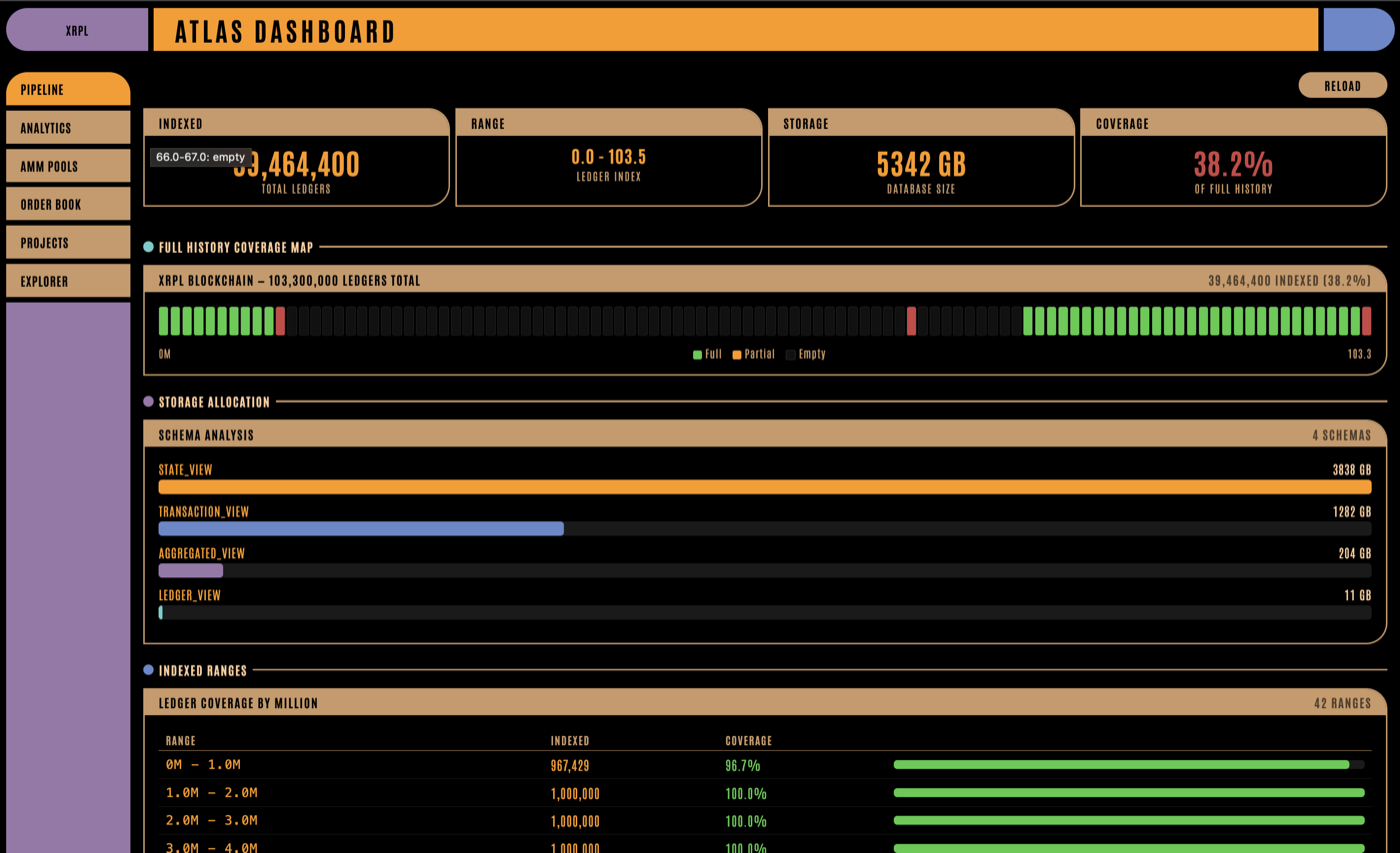1400x853 pixels.
Task: Click the XRPL Blockchain 103,300,000 ledgers heading
Action: click(x=289, y=281)
